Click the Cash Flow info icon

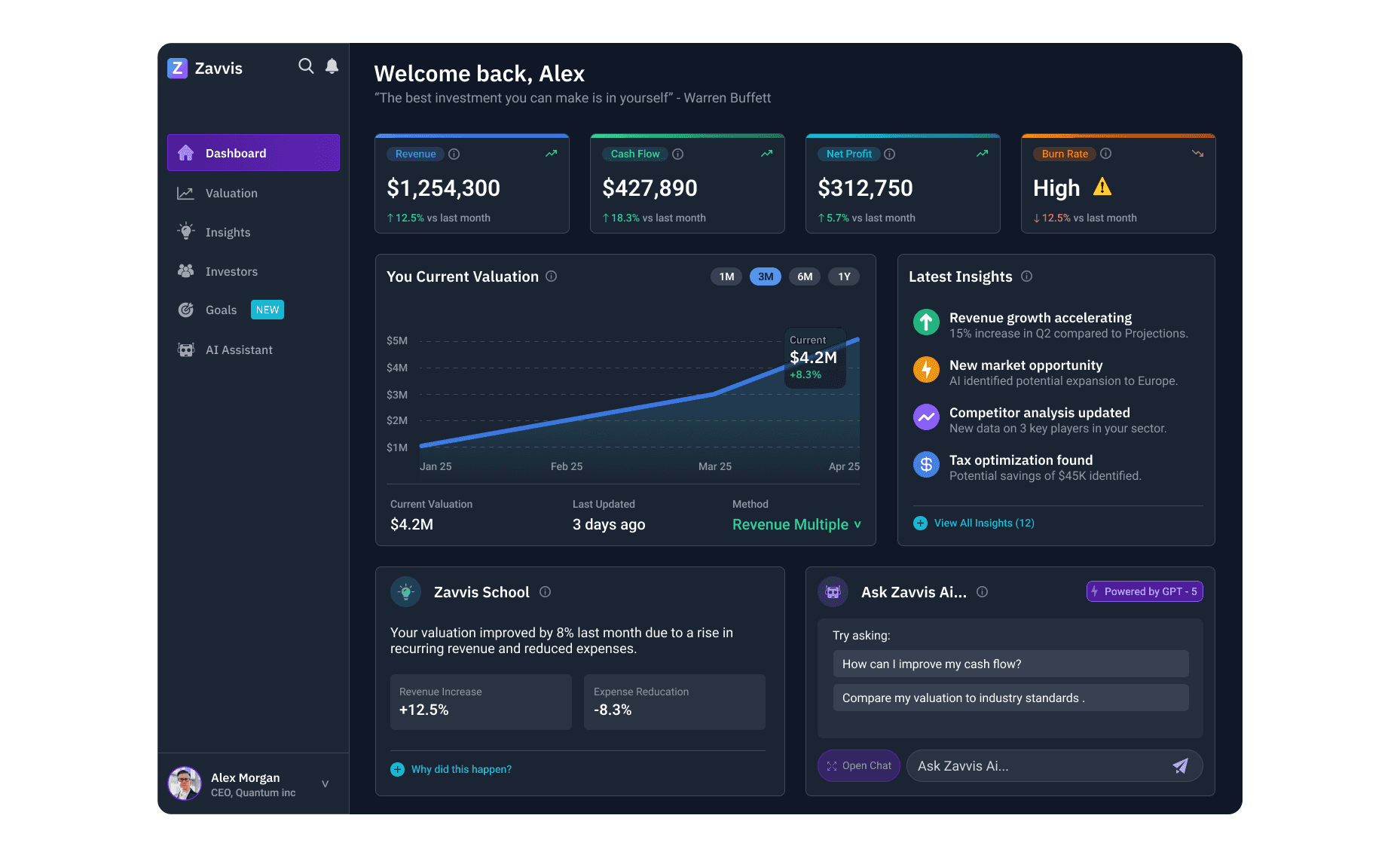point(678,154)
